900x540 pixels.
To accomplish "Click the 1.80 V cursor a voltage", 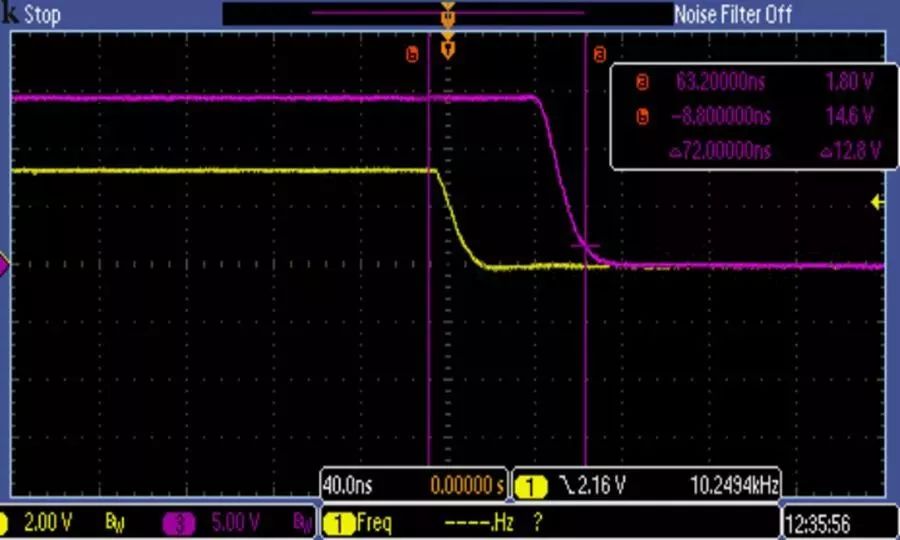I will coord(849,81).
